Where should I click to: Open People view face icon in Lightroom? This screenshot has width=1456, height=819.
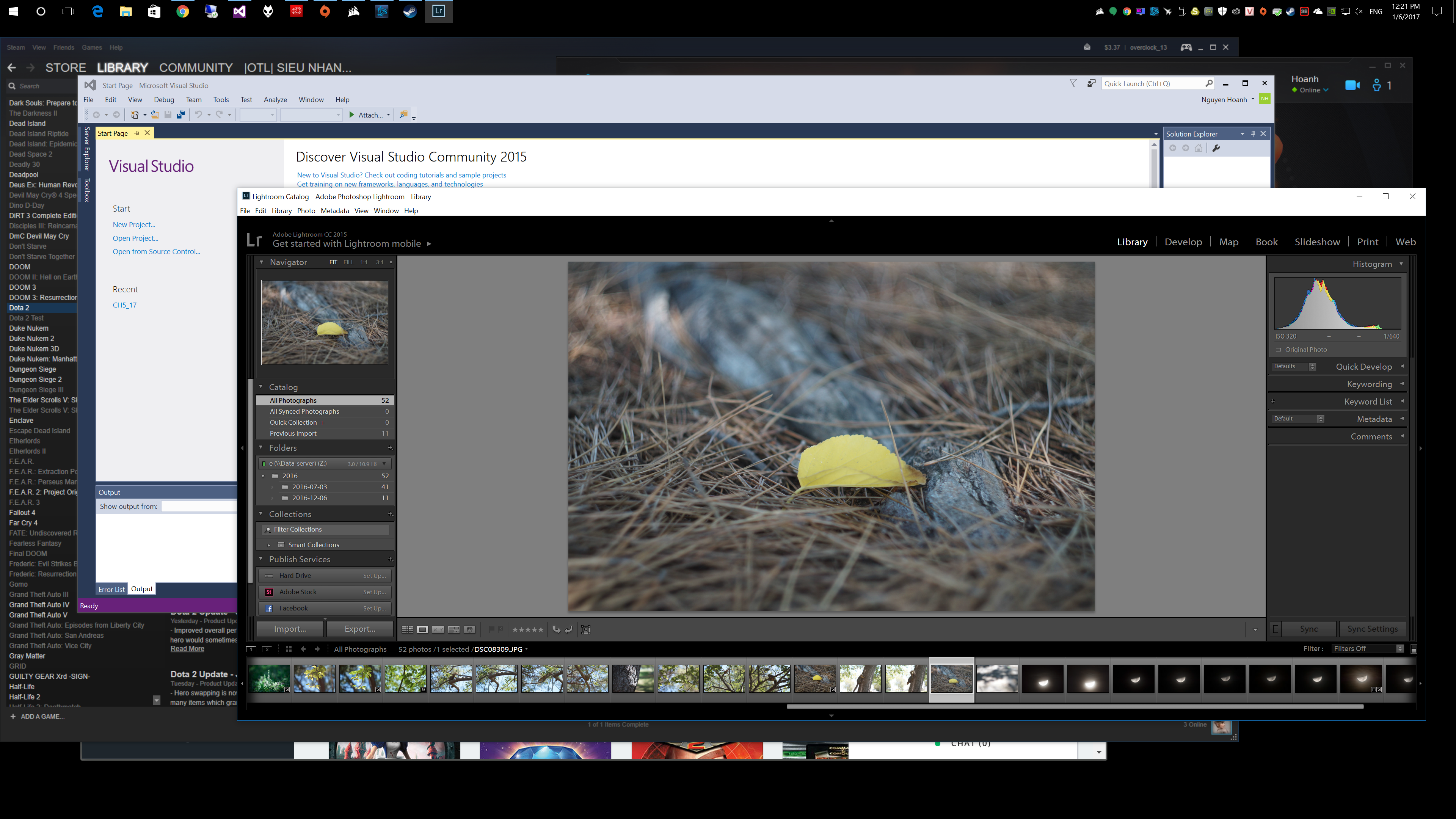pyautogui.click(x=470, y=630)
